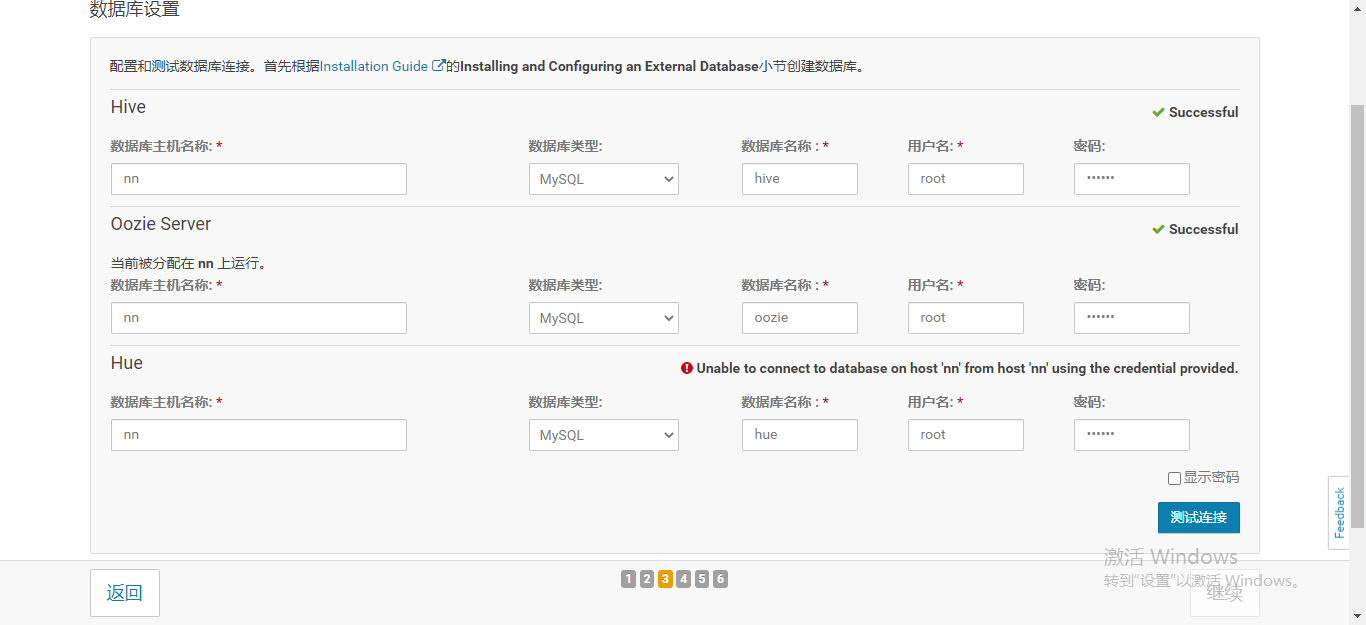
Task: Open the Installation Guide link
Action: [x=374, y=66]
